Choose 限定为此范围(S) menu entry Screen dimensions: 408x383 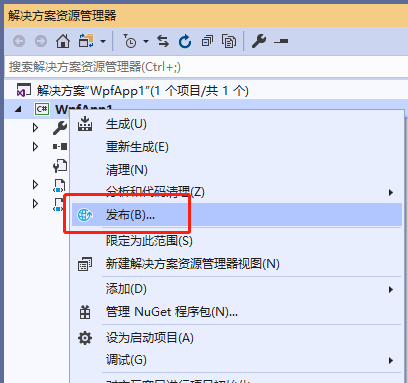(x=237, y=241)
